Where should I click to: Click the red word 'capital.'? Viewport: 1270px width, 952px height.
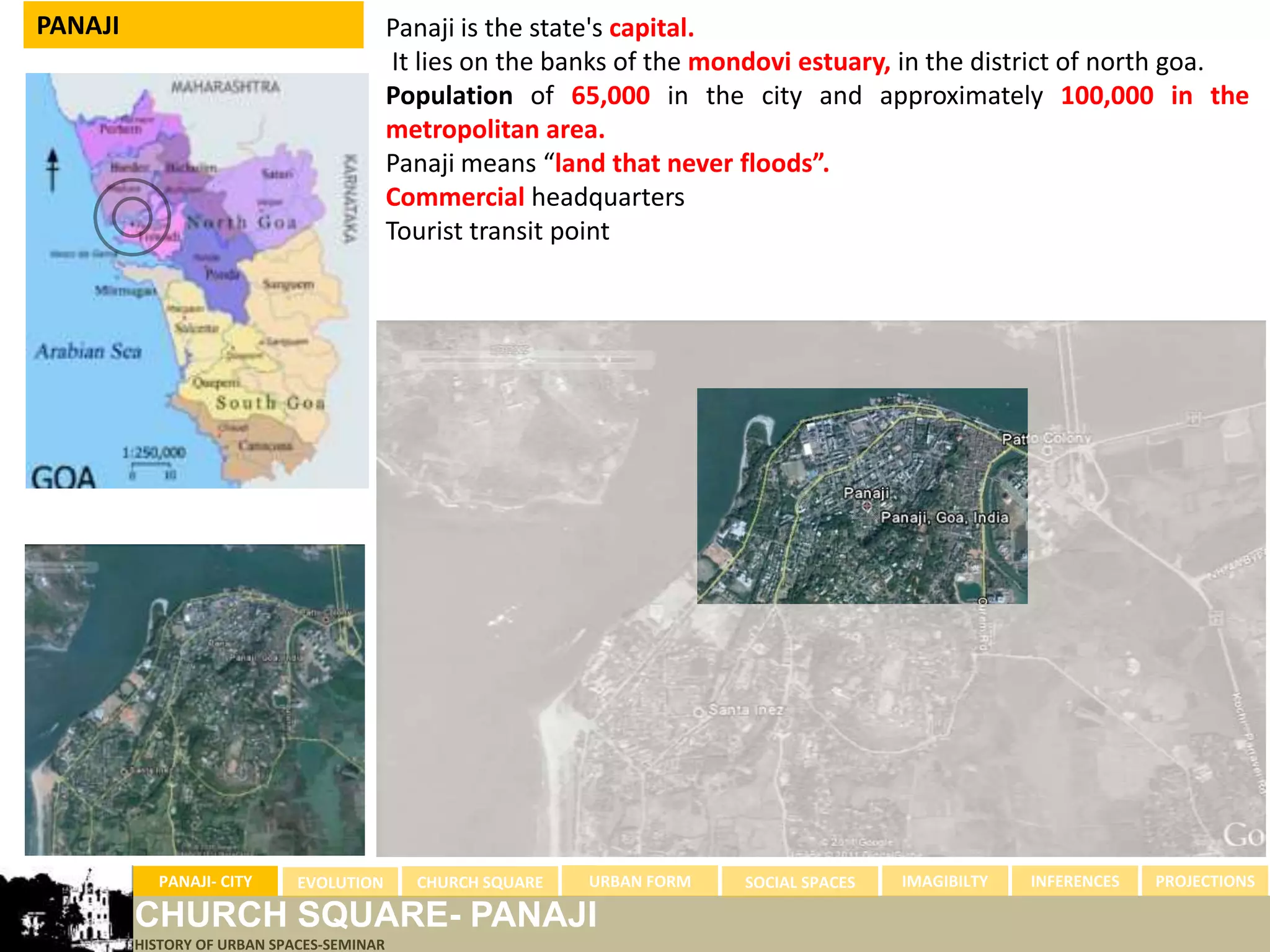click(x=652, y=28)
